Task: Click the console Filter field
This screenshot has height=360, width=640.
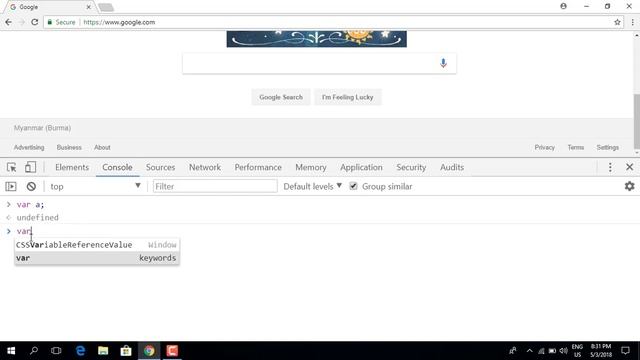Action: (x=215, y=186)
